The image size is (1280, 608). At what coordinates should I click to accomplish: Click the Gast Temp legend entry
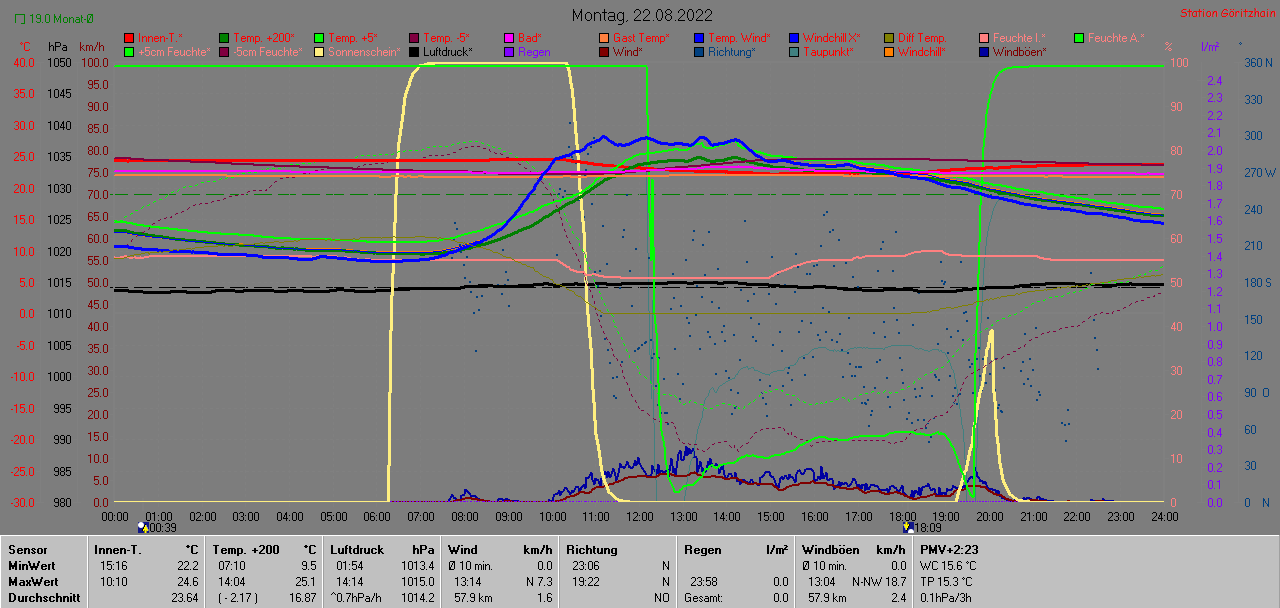pos(634,38)
